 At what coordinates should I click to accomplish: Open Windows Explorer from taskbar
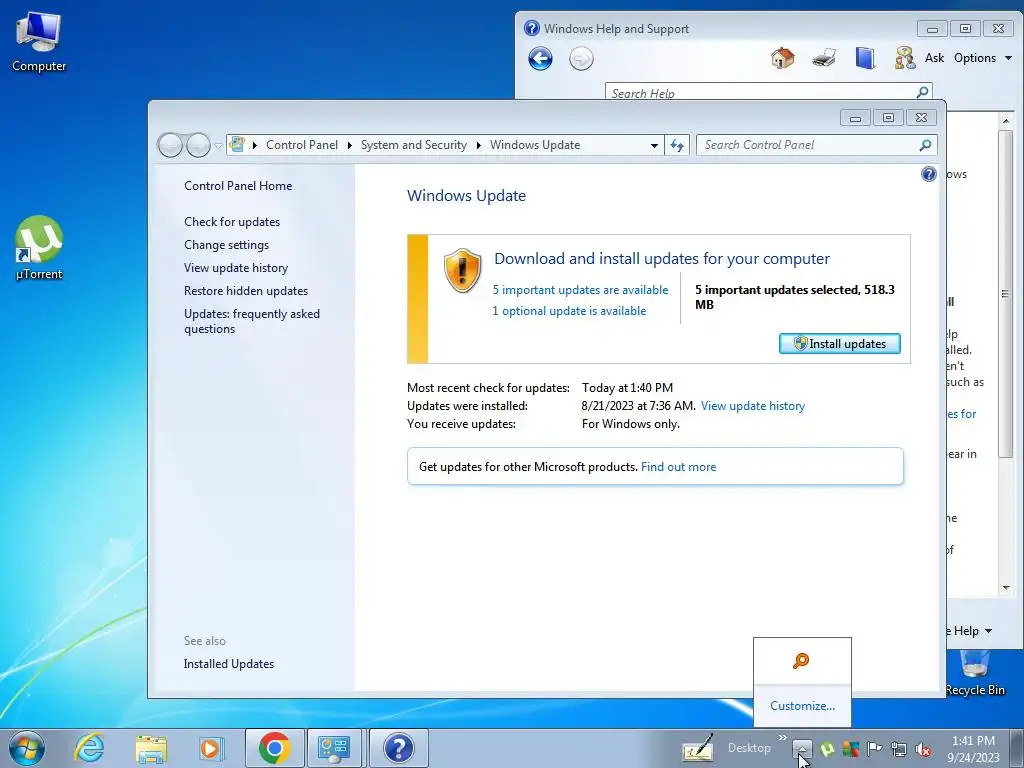151,748
